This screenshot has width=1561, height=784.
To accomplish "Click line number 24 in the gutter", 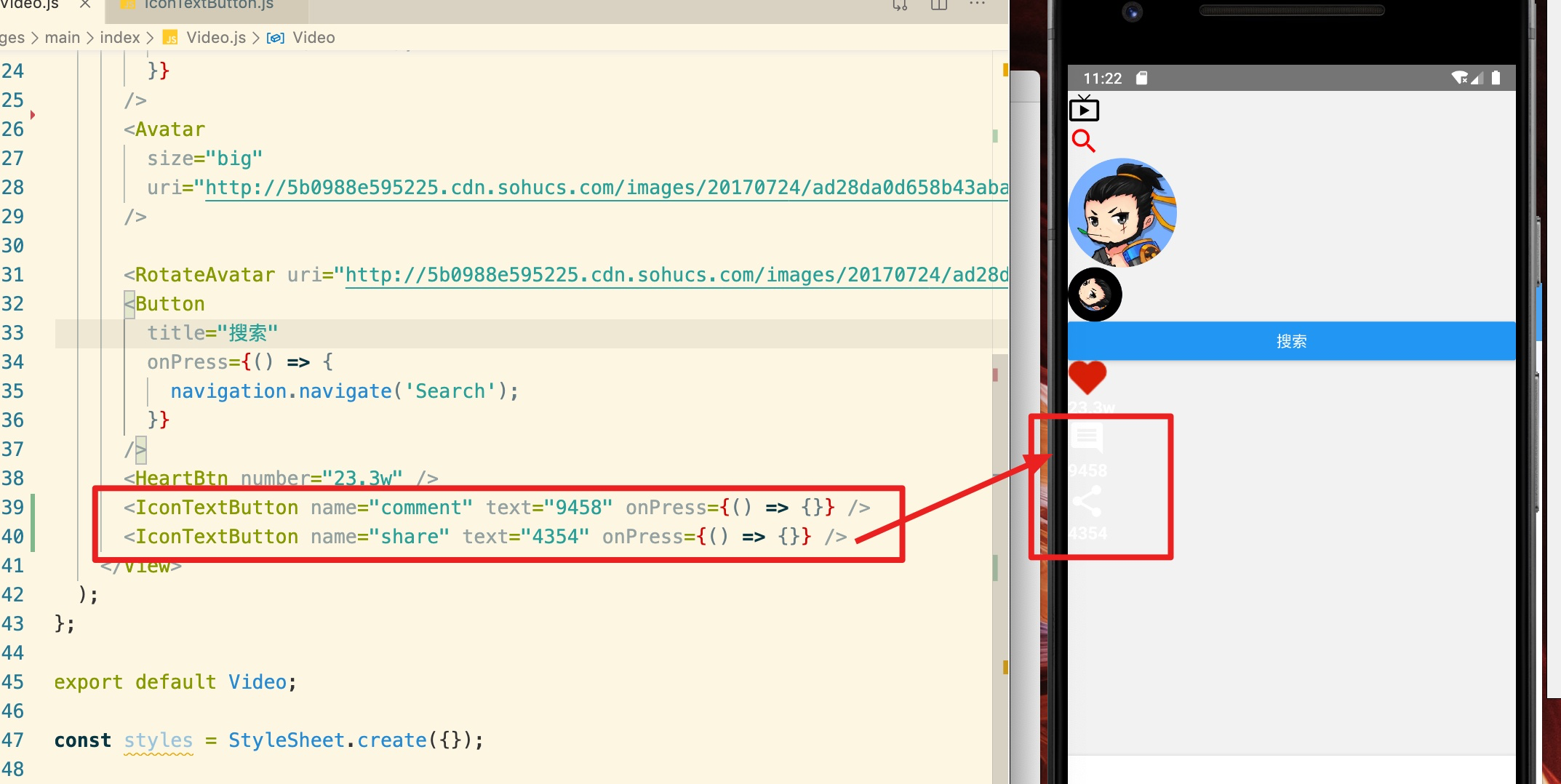I will [x=12, y=71].
